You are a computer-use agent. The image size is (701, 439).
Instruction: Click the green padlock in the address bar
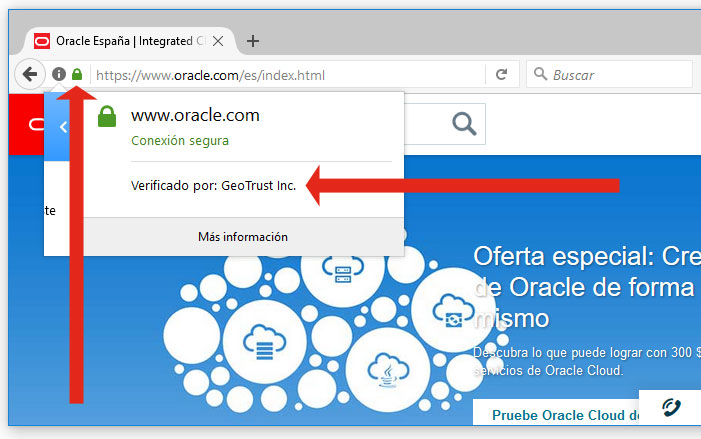77,74
